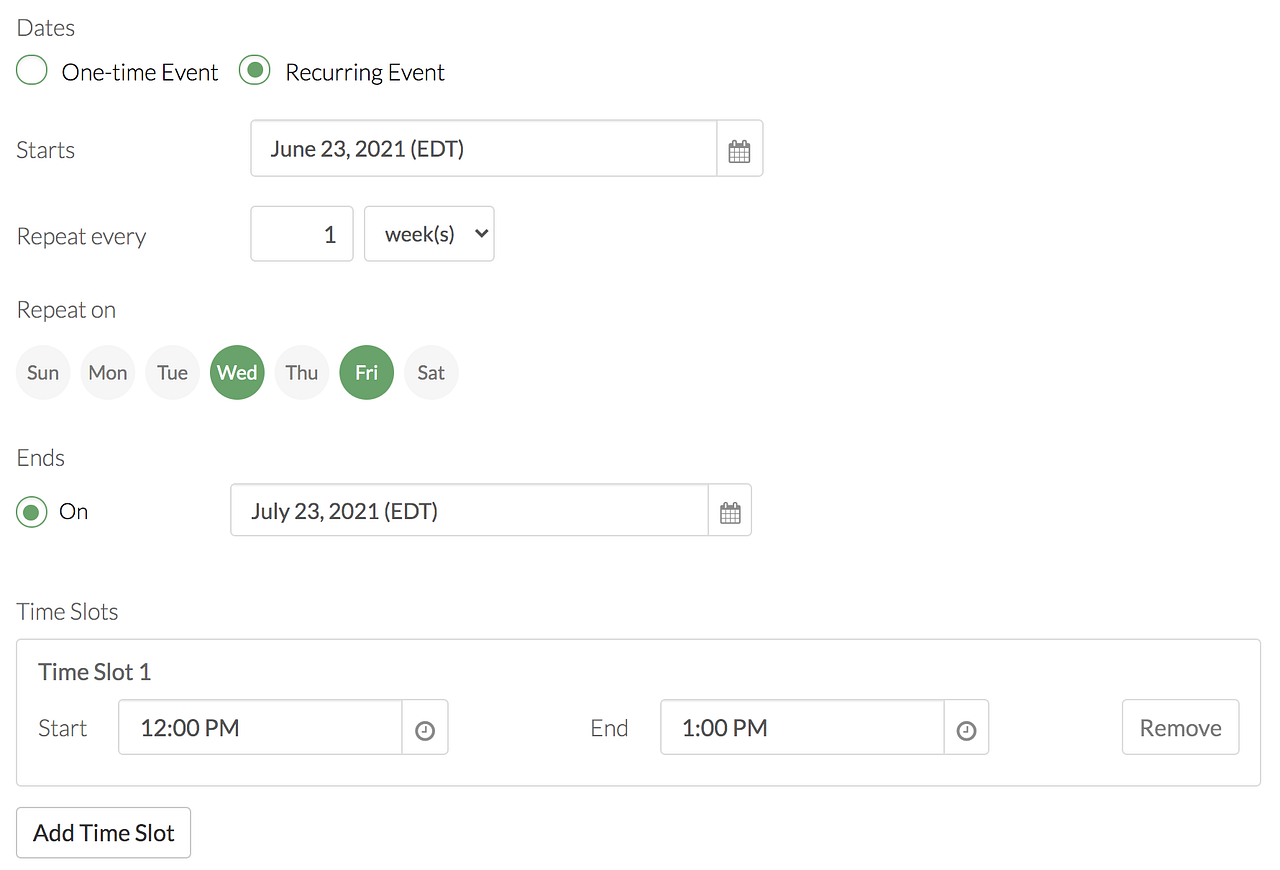Viewport: 1280px width, 870px height.
Task: Select the One-time Event radio button
Action: coord(32,72)
